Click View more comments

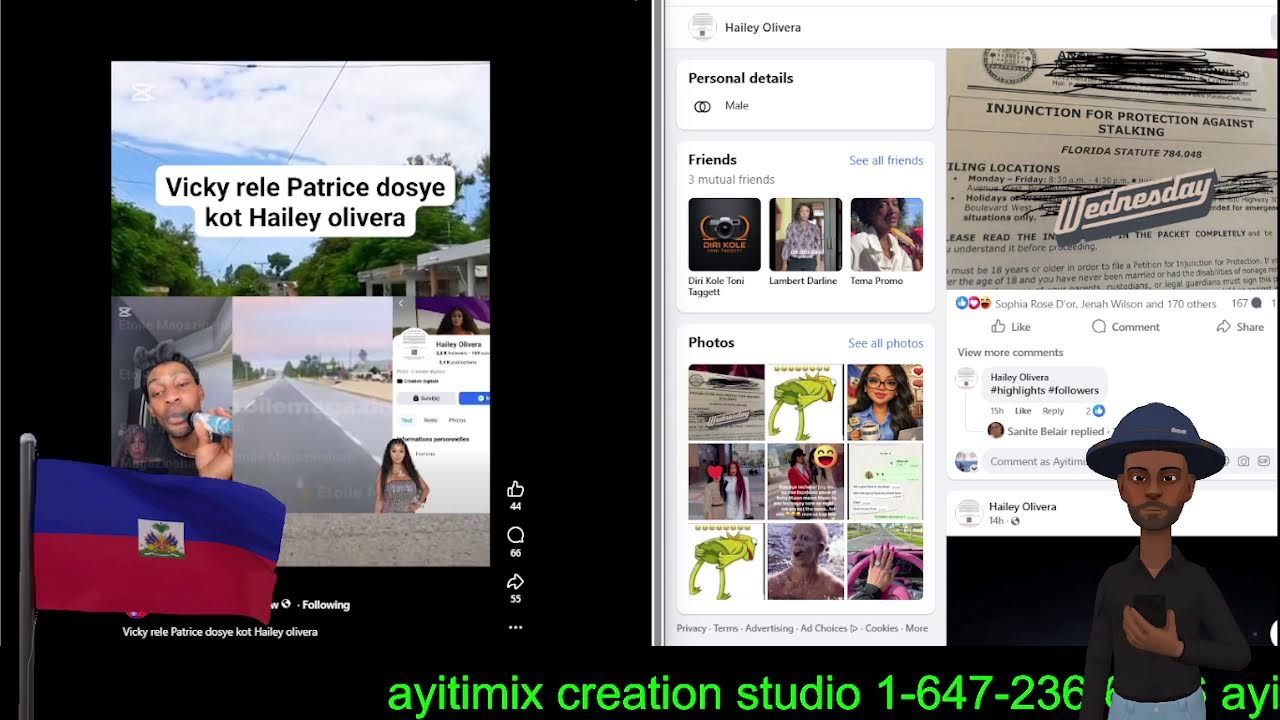(x=1010, y=352)
